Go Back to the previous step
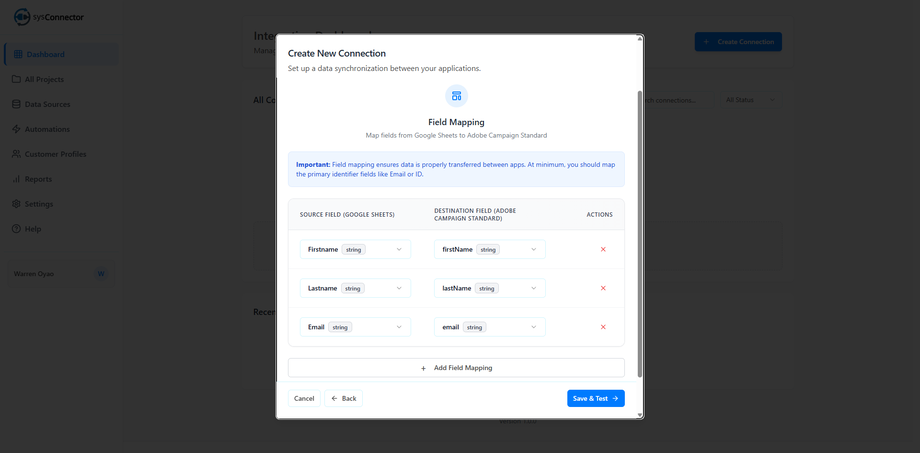The image size is (920, 453). pyautogui.click(x=343, y=398)
